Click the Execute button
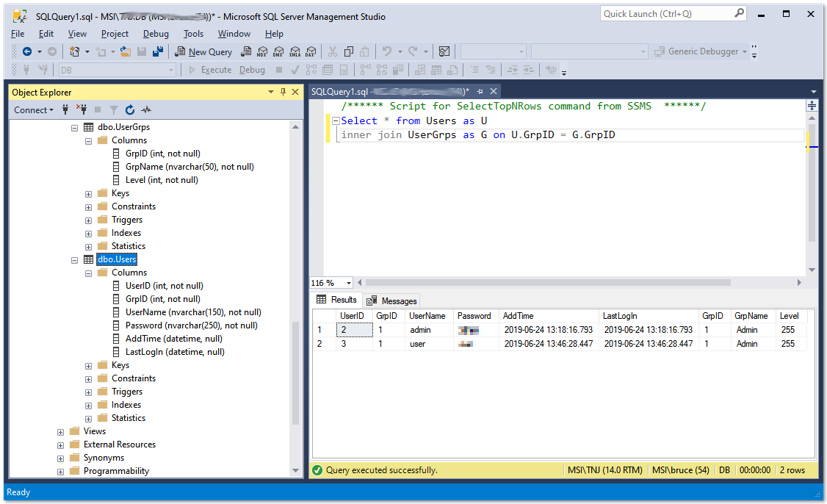Viewport: 827px width, 504px height. click(x=210, y=70)
